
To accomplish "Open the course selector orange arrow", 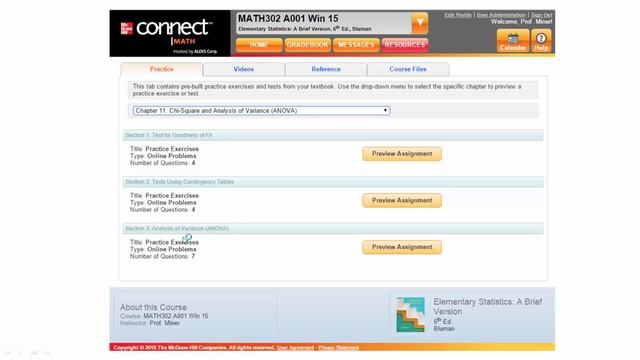I will tap(420, 23).
